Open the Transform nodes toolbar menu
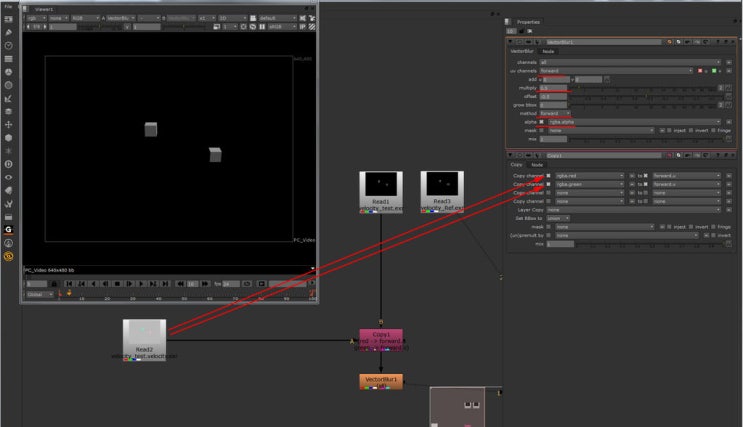 pos(8,124)
